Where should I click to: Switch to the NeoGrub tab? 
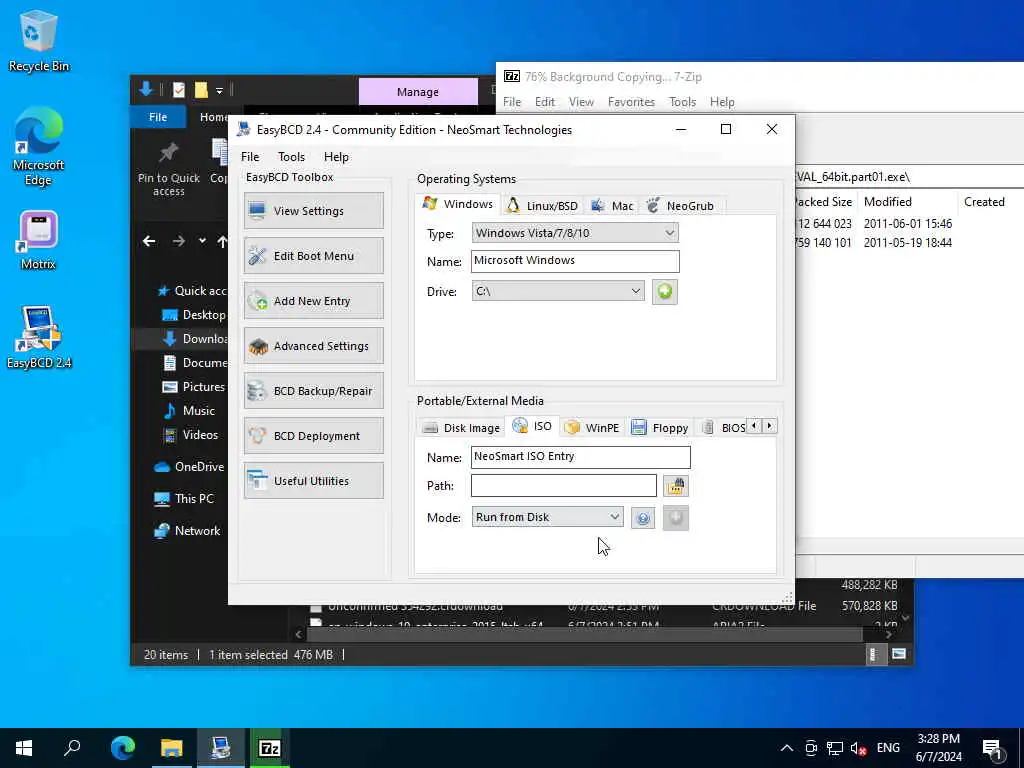(x=680, y=206)
